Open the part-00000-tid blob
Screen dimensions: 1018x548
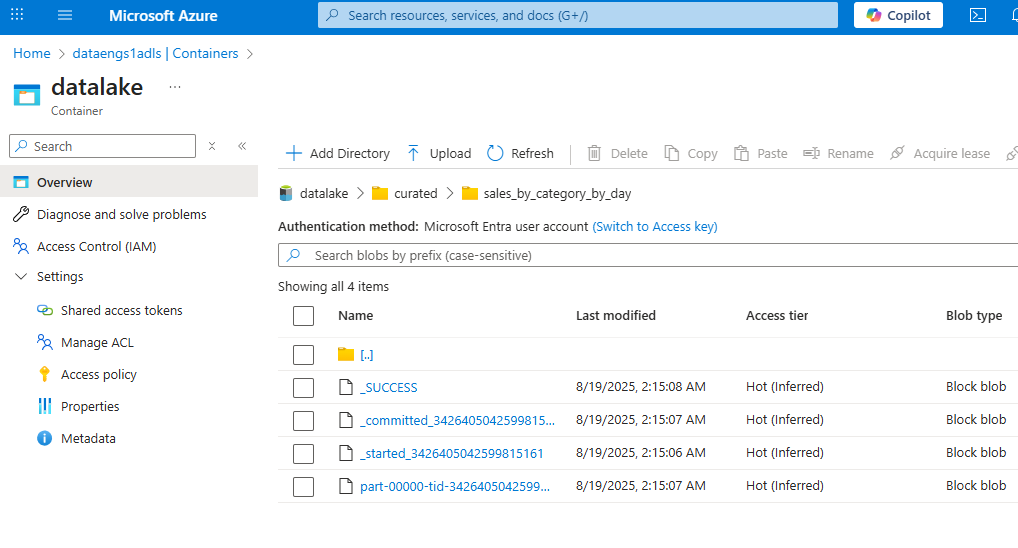click(x=454, y=486)
